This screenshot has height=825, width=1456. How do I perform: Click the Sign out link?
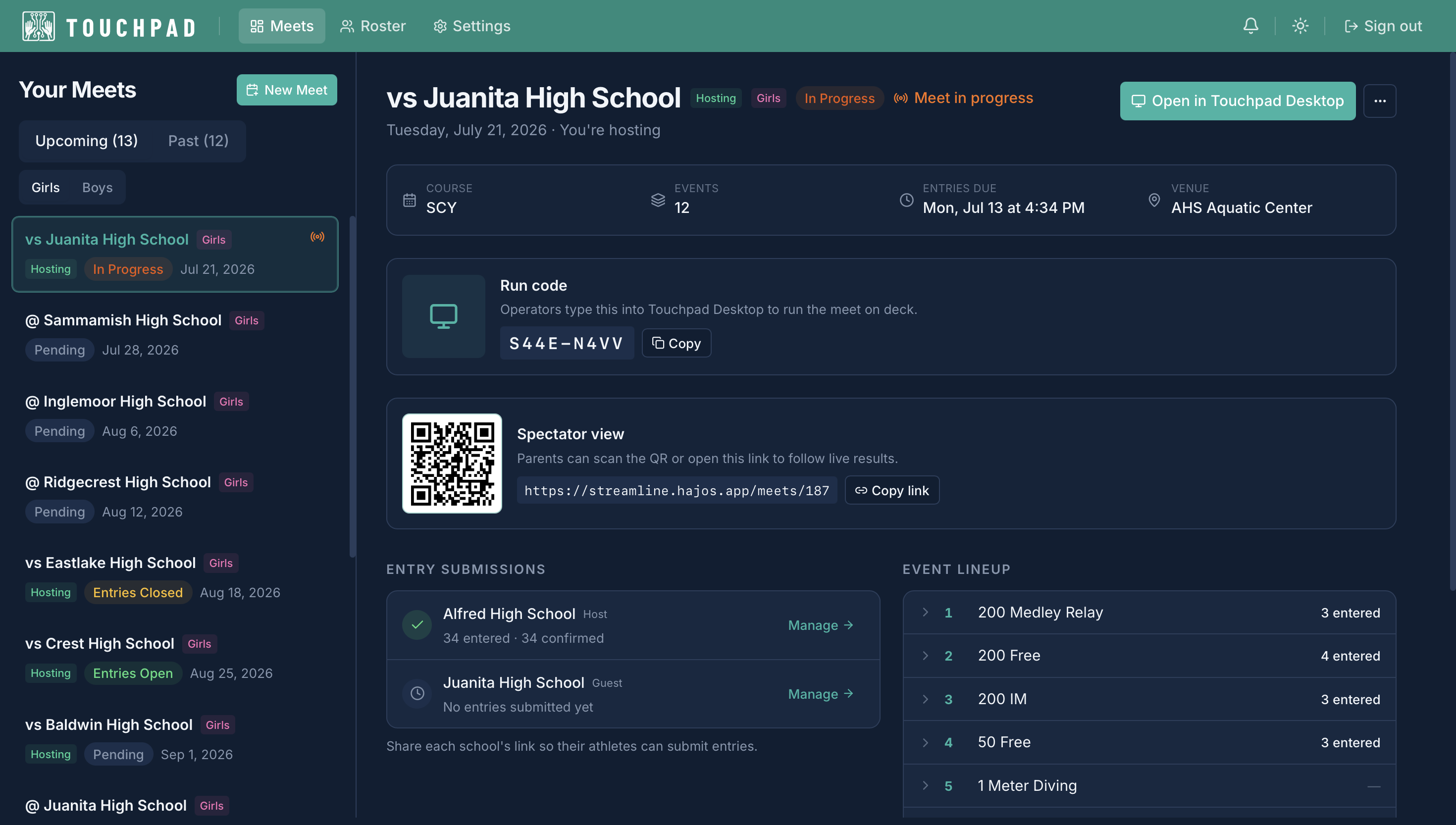tap(1383, 26)
